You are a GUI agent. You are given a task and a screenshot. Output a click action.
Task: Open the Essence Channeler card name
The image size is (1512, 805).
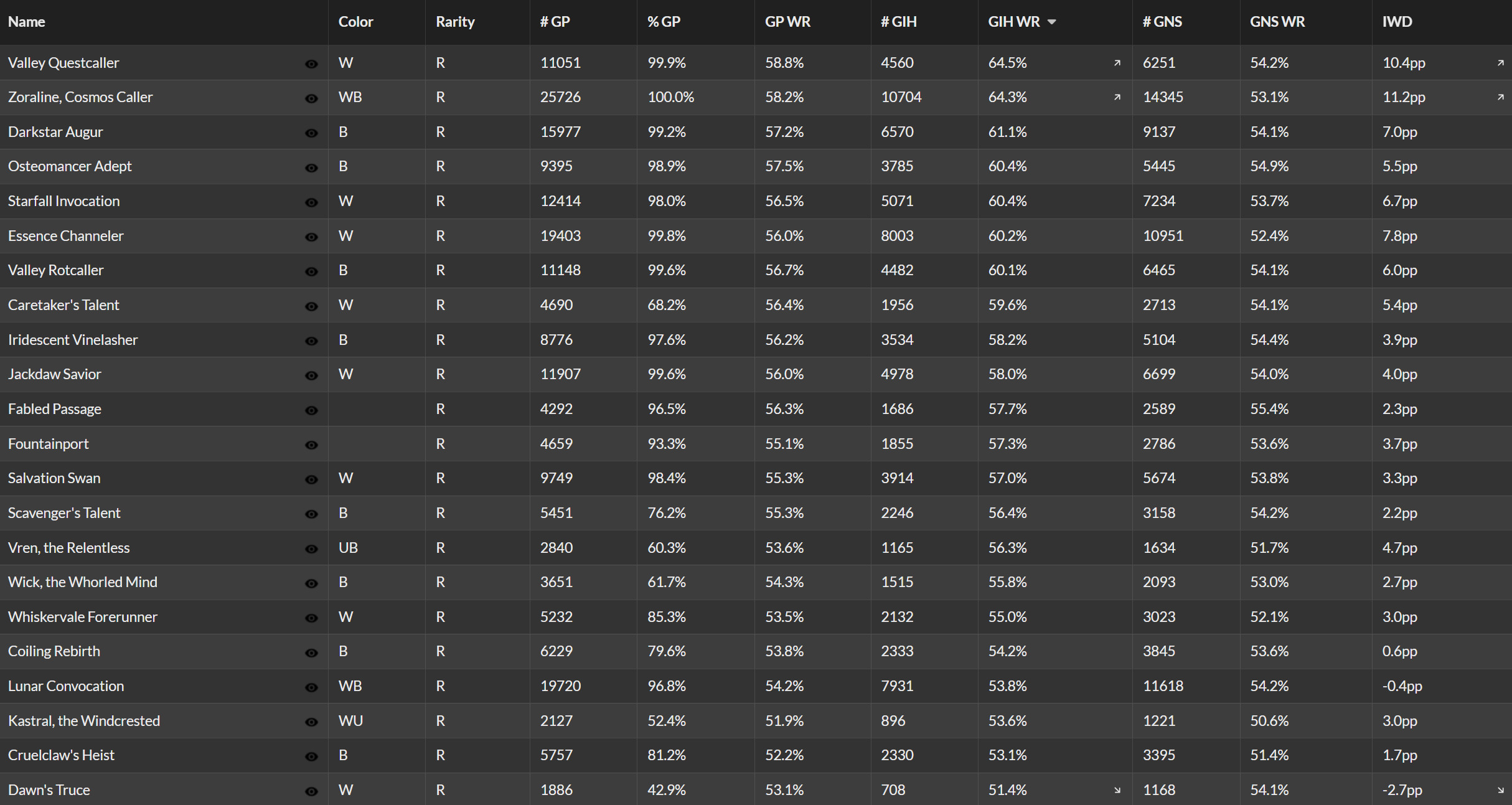click(66, 236)
